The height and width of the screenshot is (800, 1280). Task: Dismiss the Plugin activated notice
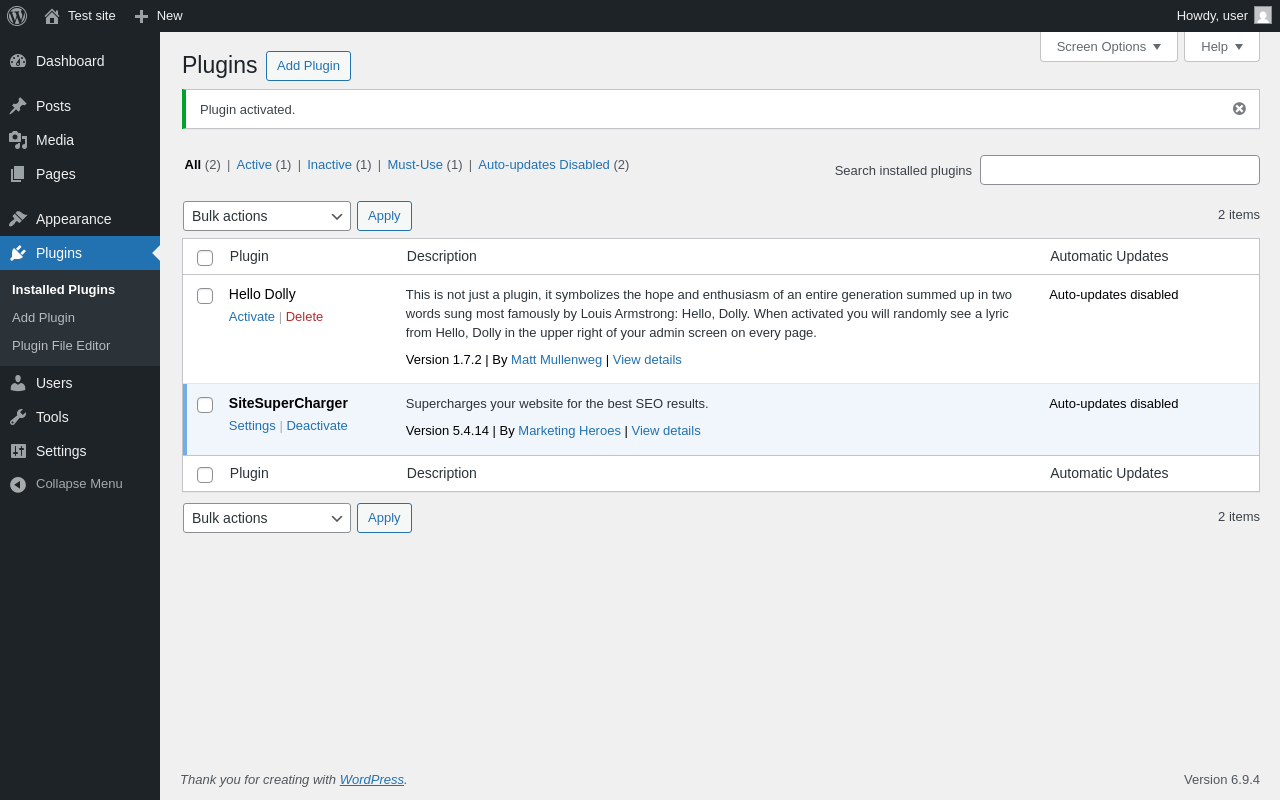coord(1239,109)
